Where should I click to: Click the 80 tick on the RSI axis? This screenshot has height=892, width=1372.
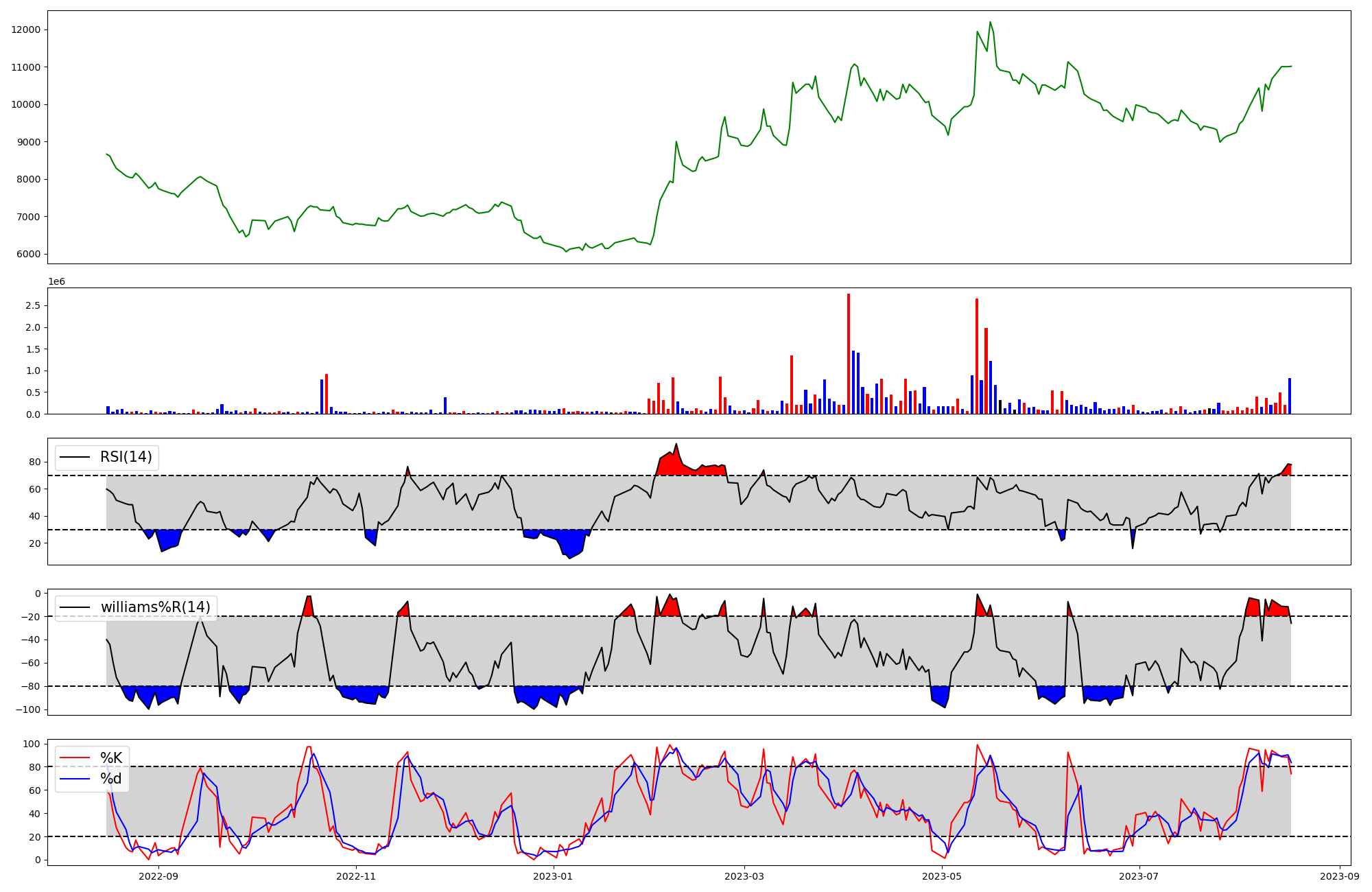(x=36, y=462)
